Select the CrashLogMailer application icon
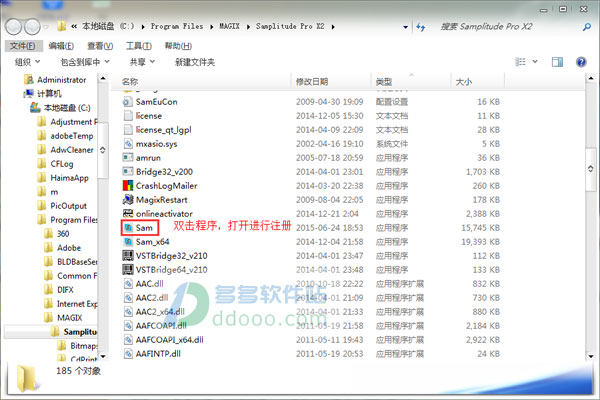Viewport: 600px width, 400px height. click(x=128, y=186)
